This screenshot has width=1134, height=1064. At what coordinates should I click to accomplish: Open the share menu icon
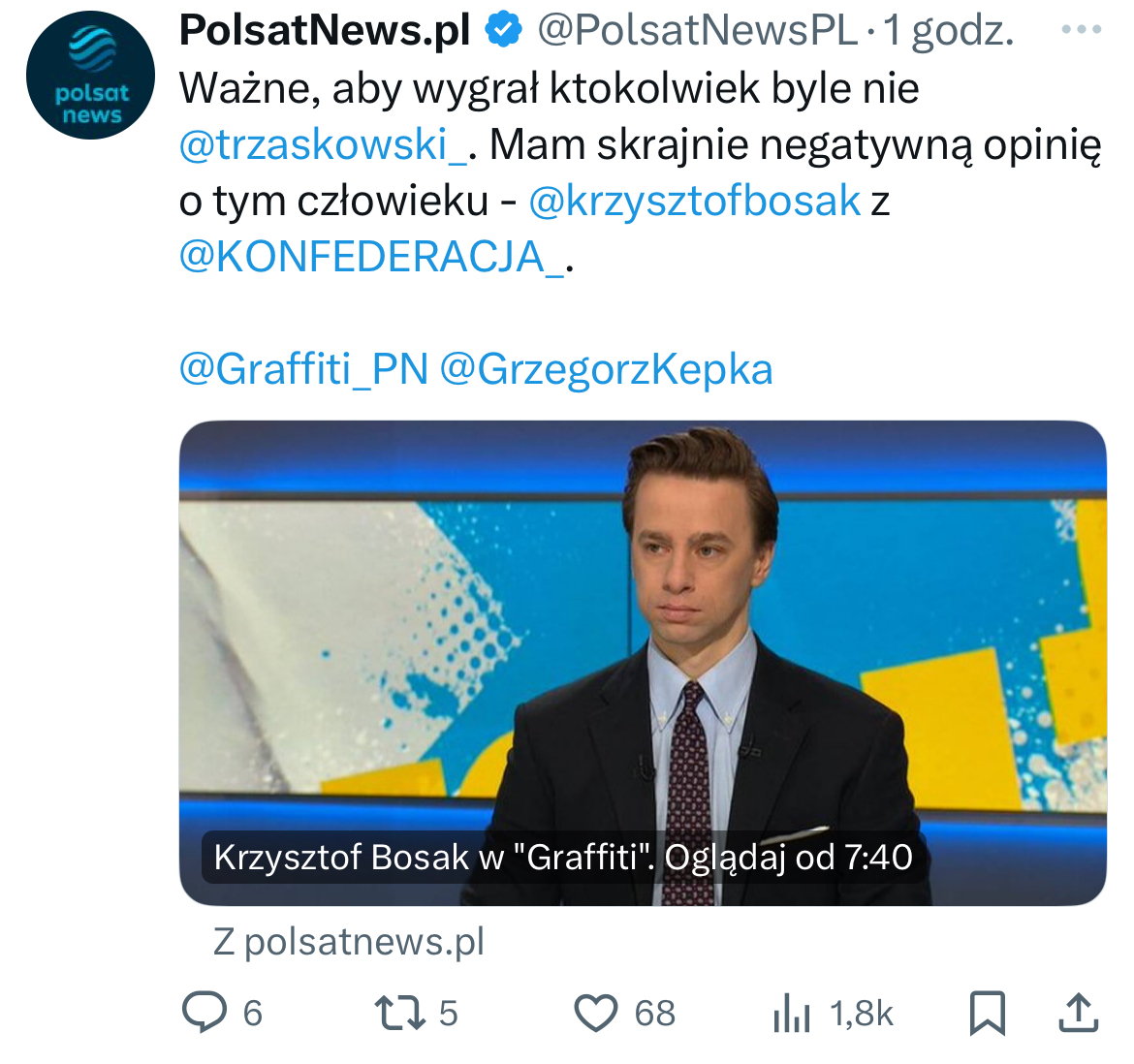pos(1078,1013)
